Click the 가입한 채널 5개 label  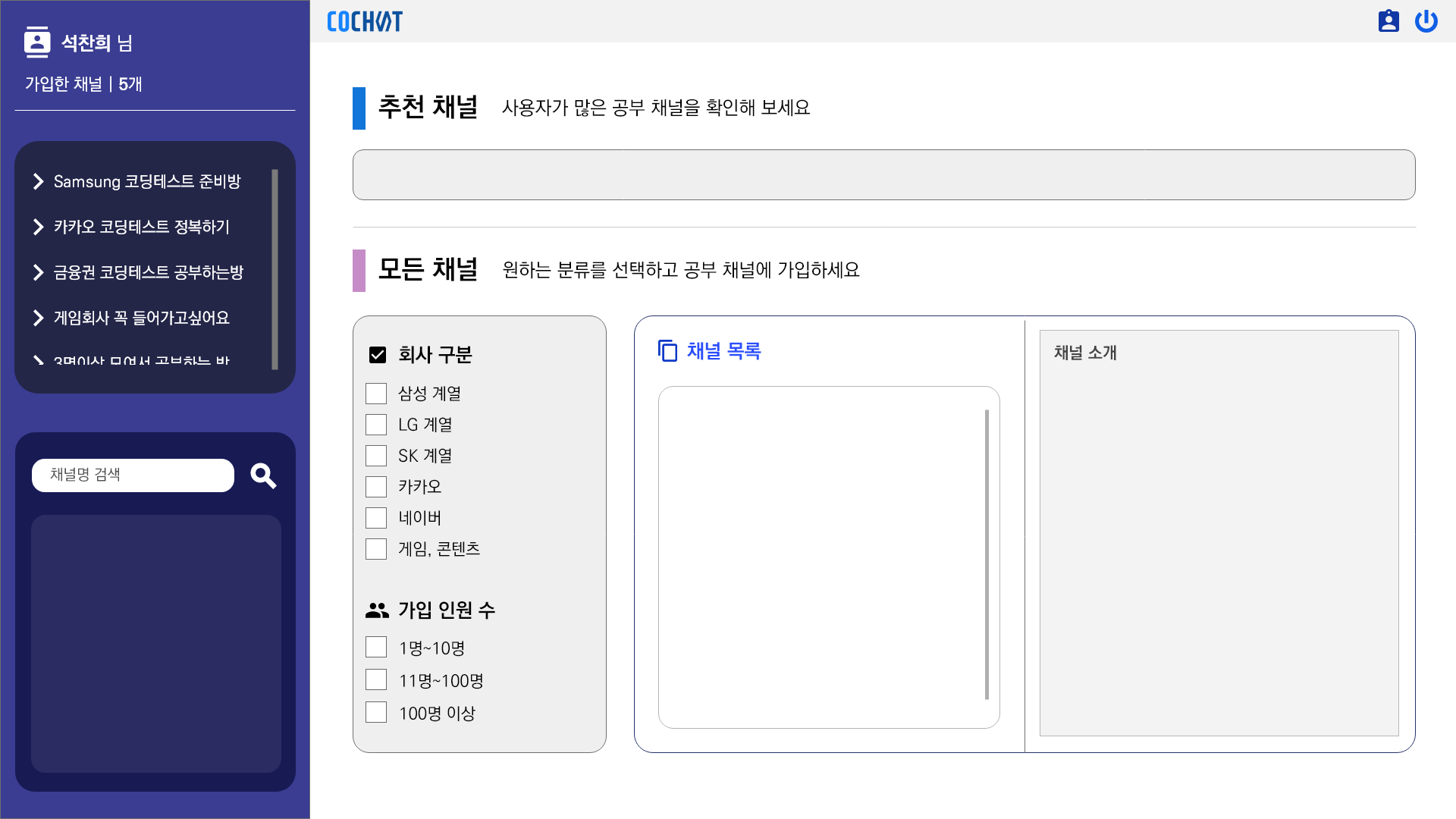[83, 84]
